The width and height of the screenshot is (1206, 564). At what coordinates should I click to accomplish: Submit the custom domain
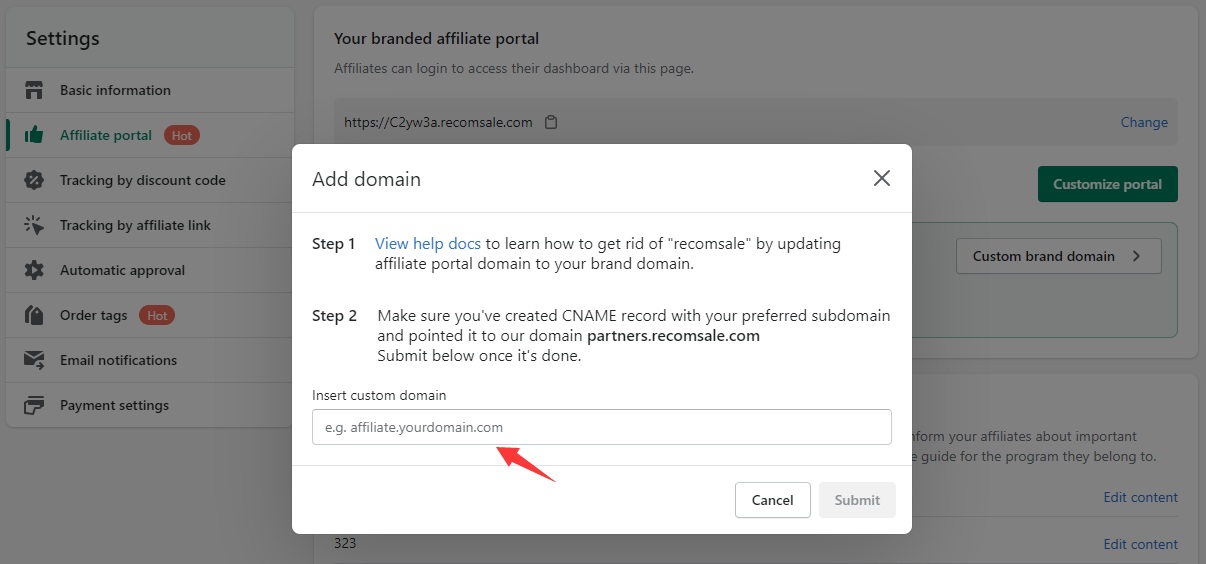coord(857,500)
